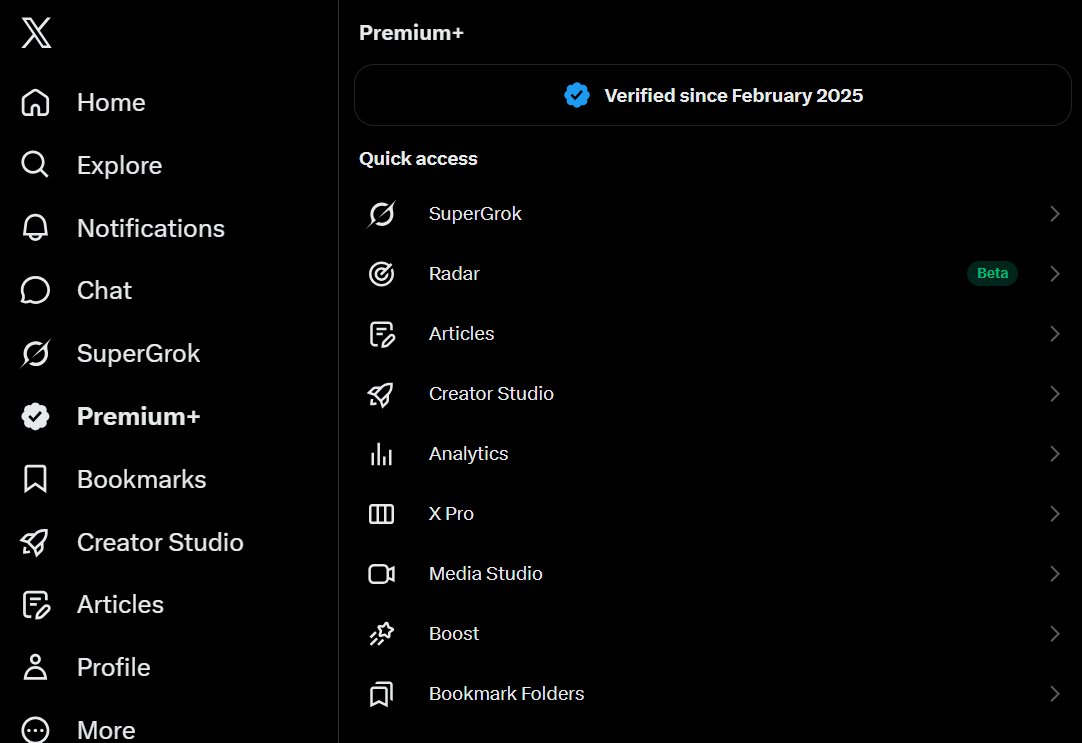Click the Articles icon in sidebar

pyautogui.click(x=36, y=605)
